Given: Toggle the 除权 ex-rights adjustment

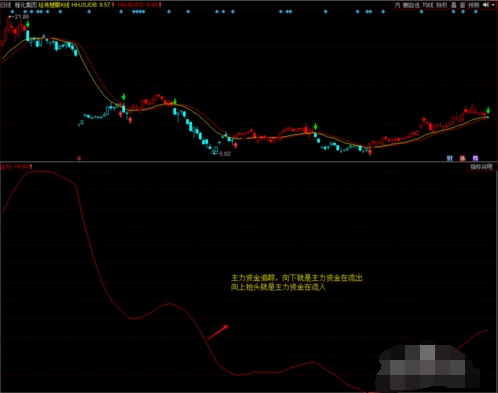Looking at the screenshot, I should (441, 5).
